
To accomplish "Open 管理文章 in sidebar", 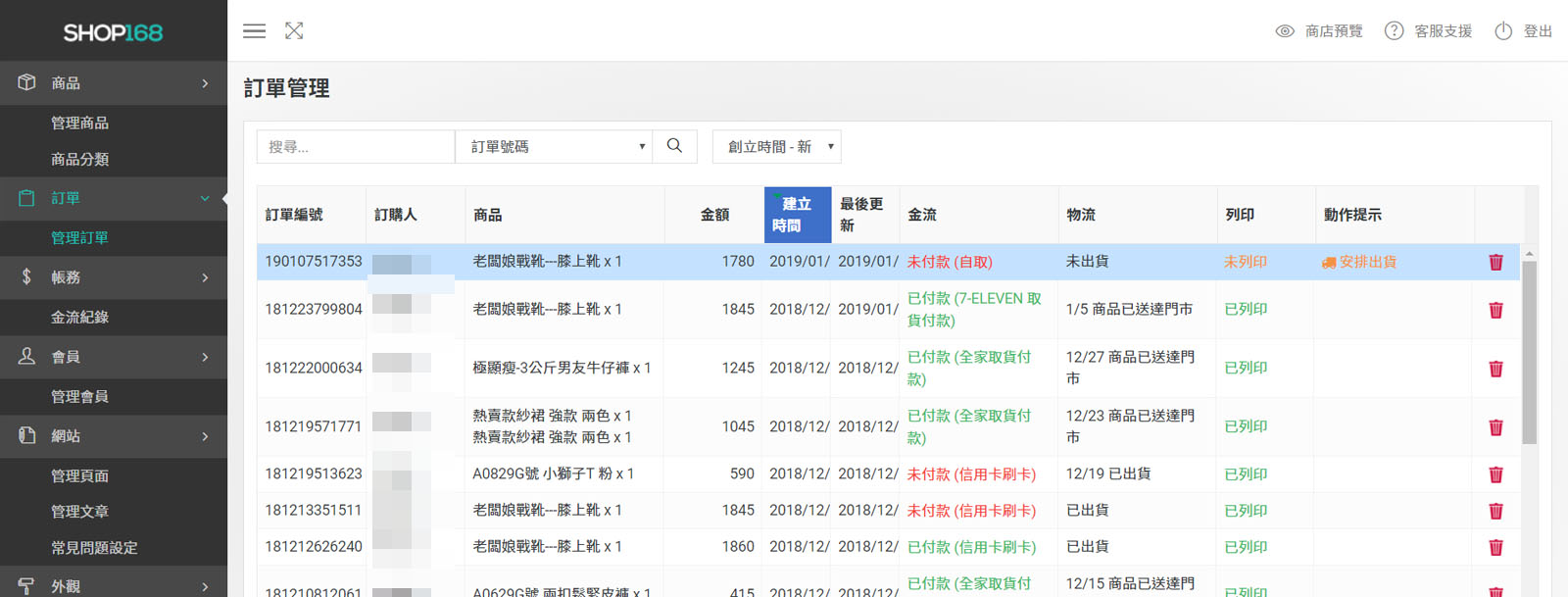I will click(x=79, y=511).
